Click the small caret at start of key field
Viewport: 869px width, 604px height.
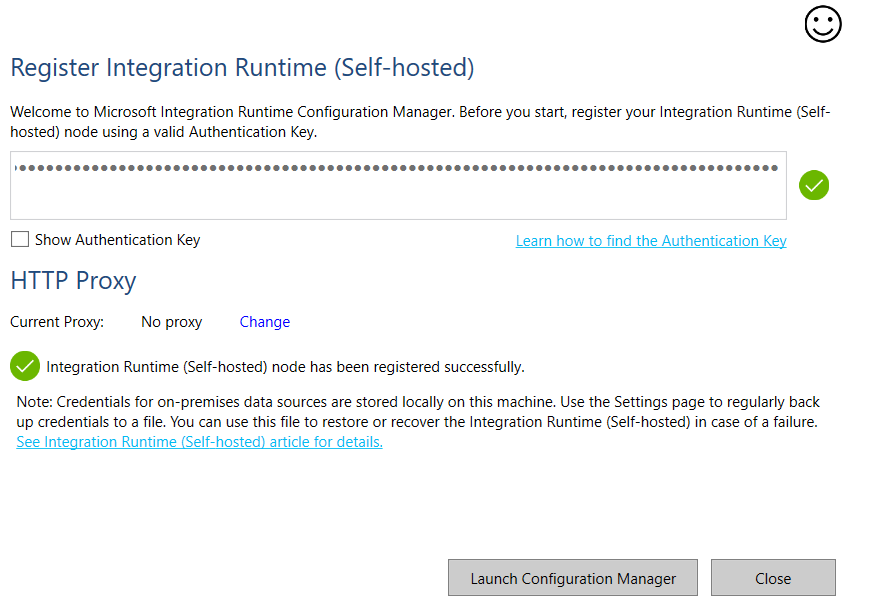pyautogui.click(x=16, y=168)
